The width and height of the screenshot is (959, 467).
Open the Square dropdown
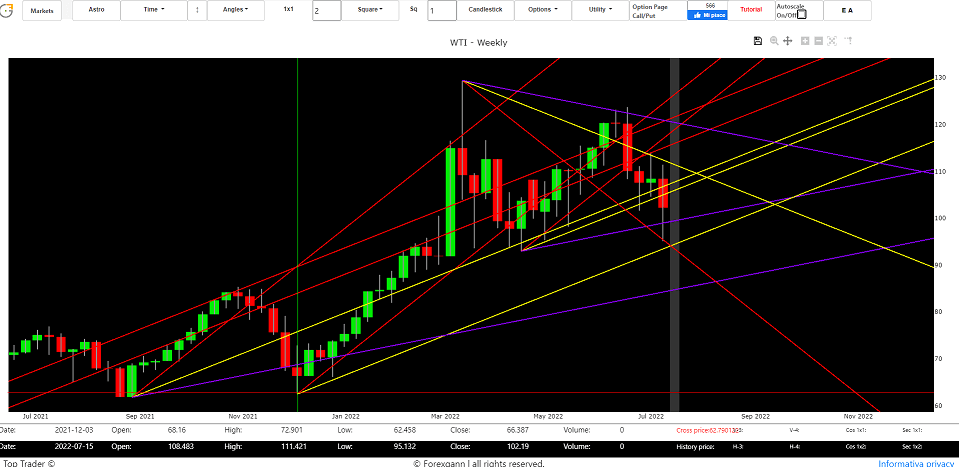(369, 10)
